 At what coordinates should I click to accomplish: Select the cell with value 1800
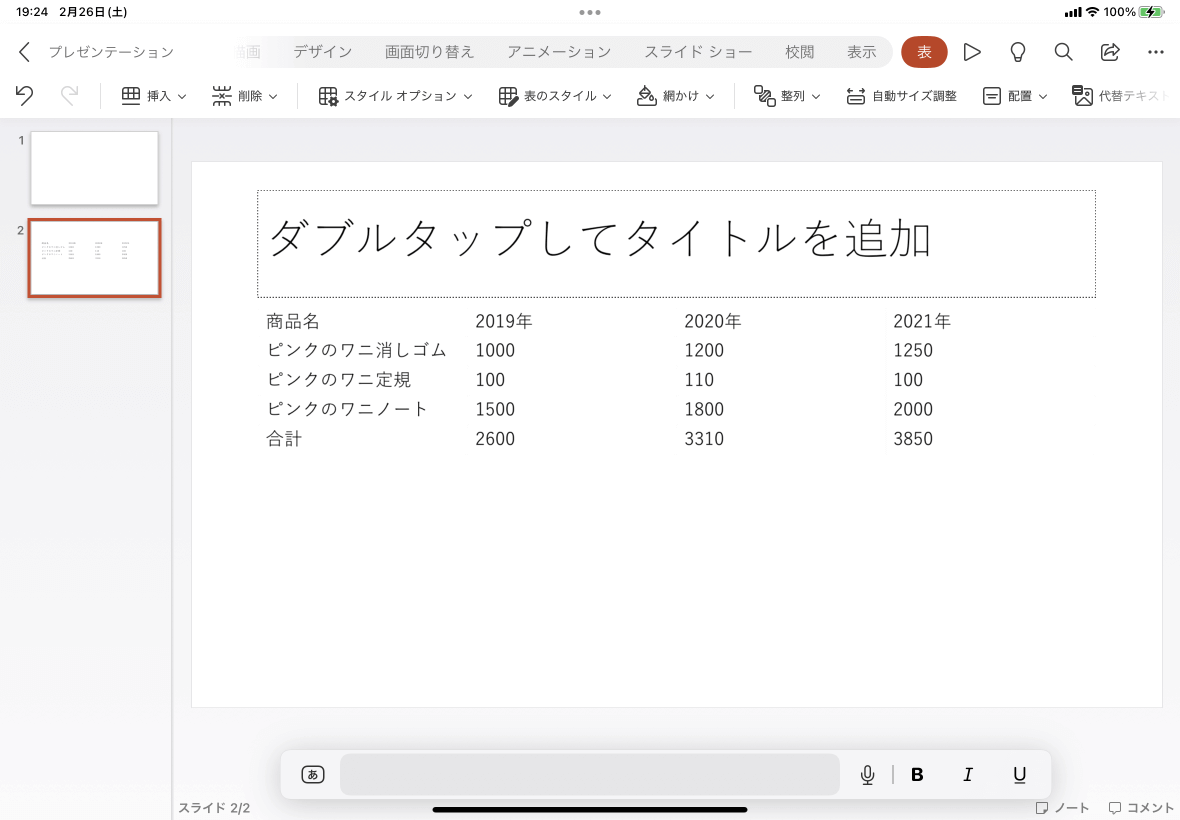point(704,409)
